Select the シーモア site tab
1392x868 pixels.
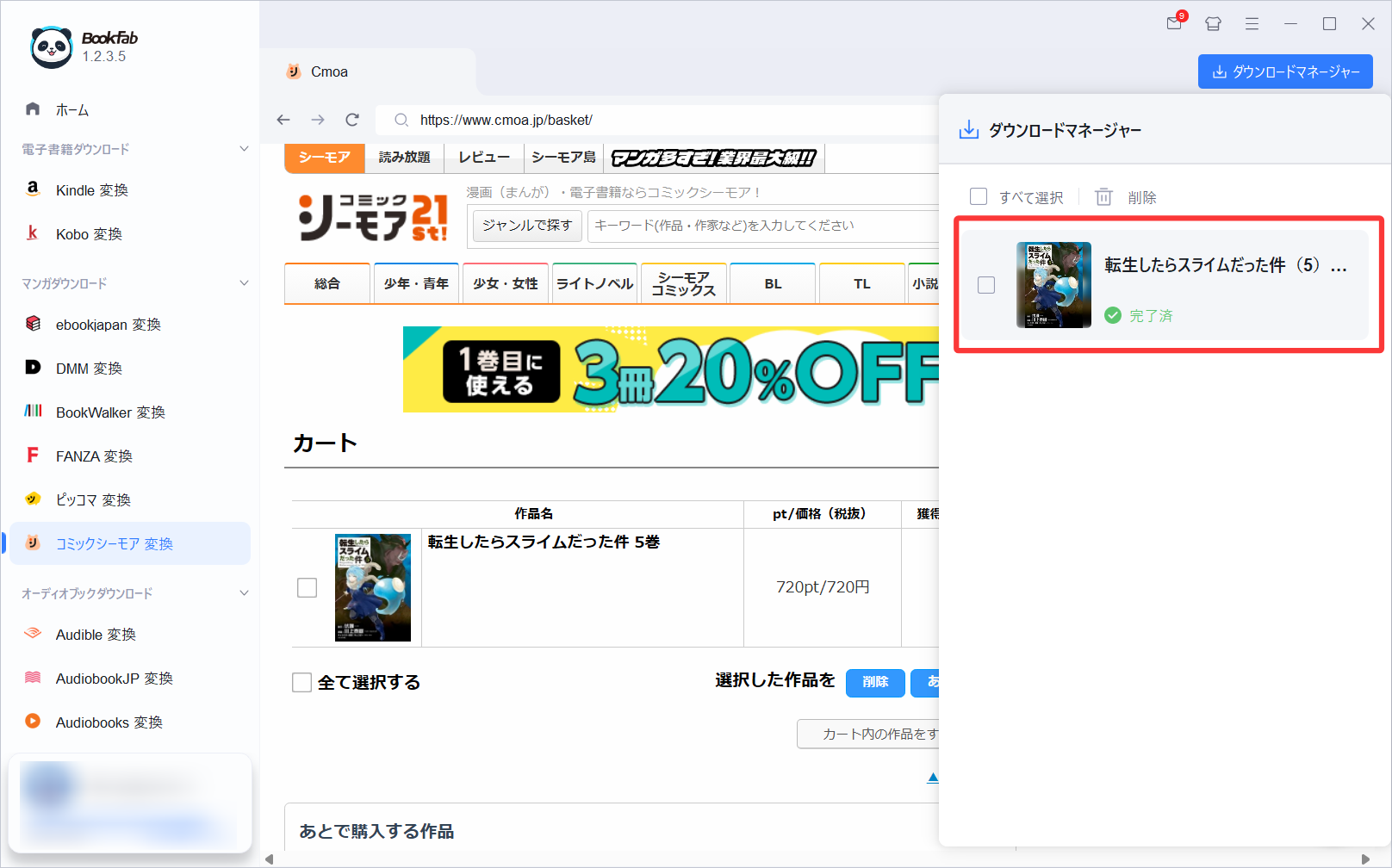click(x=325, y=158)
